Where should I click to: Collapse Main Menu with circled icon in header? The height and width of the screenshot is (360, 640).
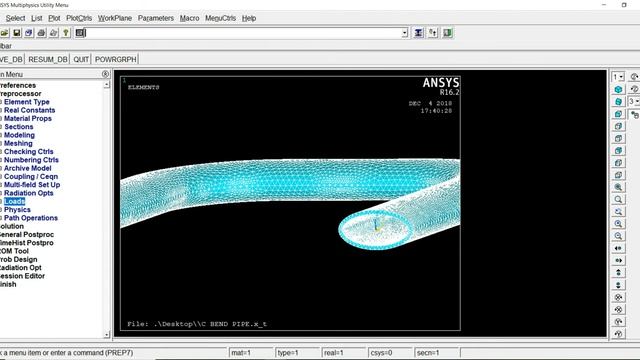[105, 74]
